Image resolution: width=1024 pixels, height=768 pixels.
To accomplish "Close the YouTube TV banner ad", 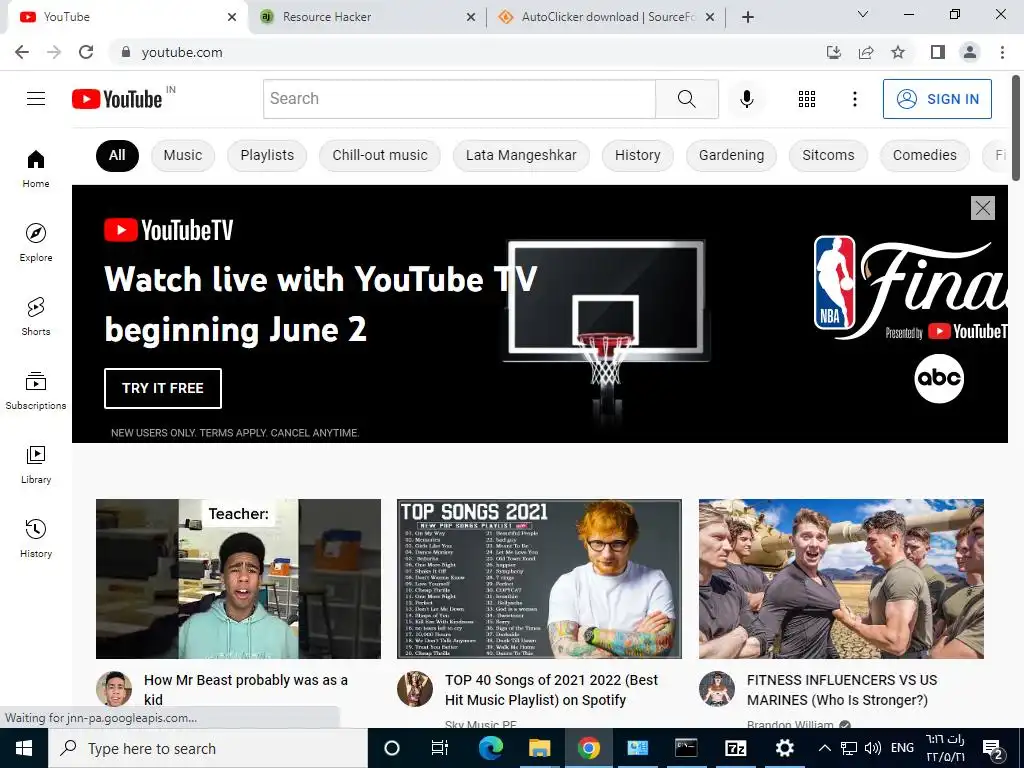I will click(x=983, y=208).
